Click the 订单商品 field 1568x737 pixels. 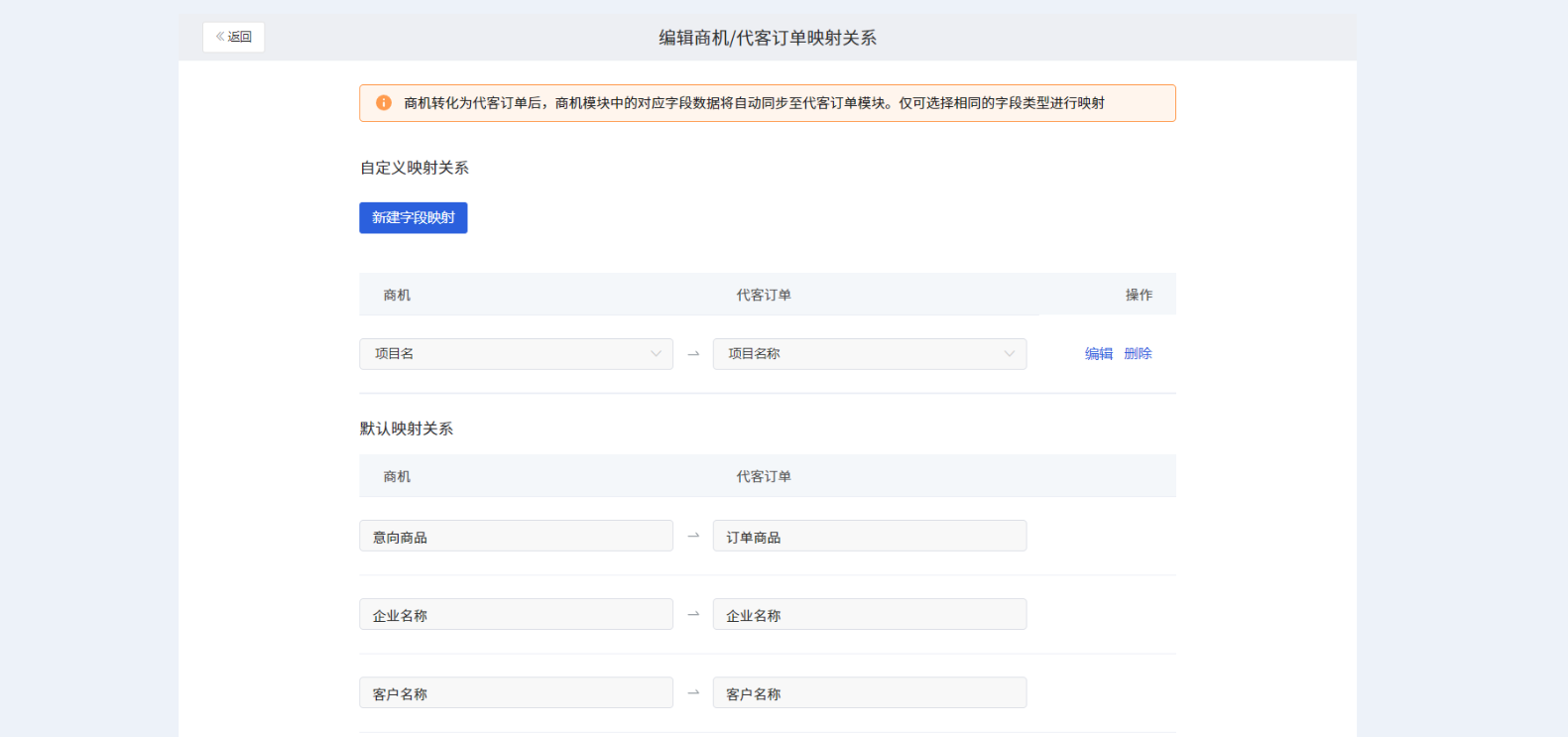[870, 537]
